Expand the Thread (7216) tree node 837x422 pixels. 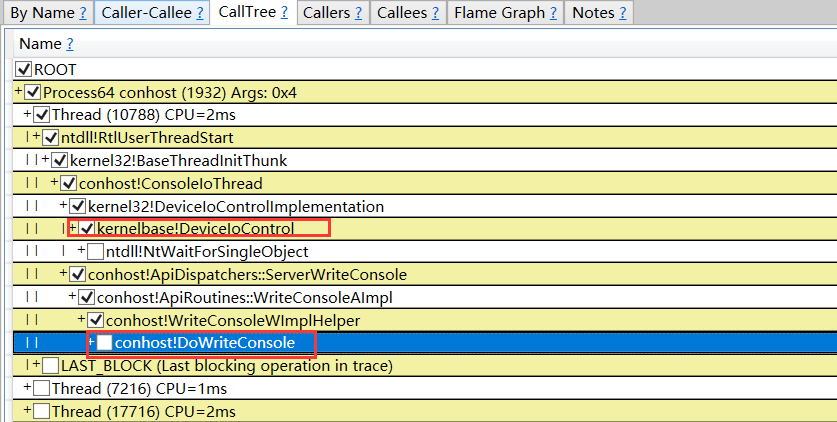[27, 388]
